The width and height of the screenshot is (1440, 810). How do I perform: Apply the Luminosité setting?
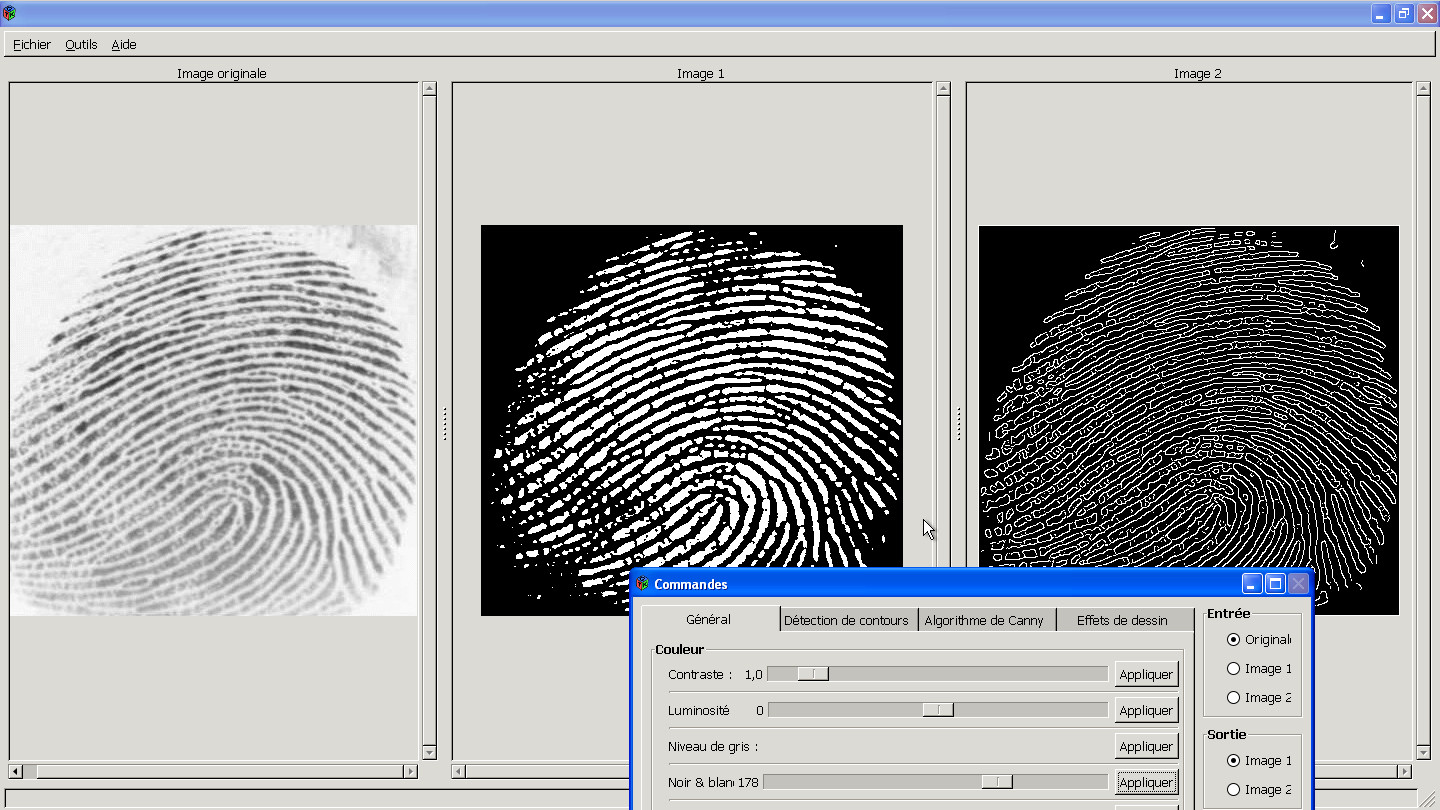click(1146, 711)
